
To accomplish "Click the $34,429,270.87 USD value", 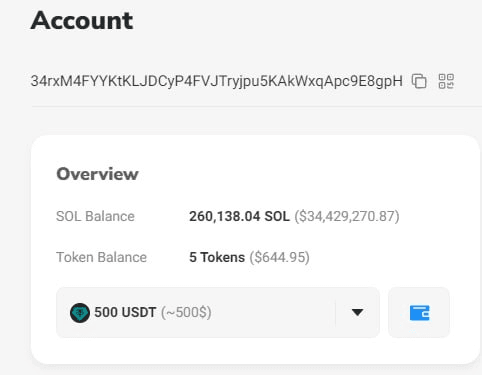I will (x=347, y=216).
